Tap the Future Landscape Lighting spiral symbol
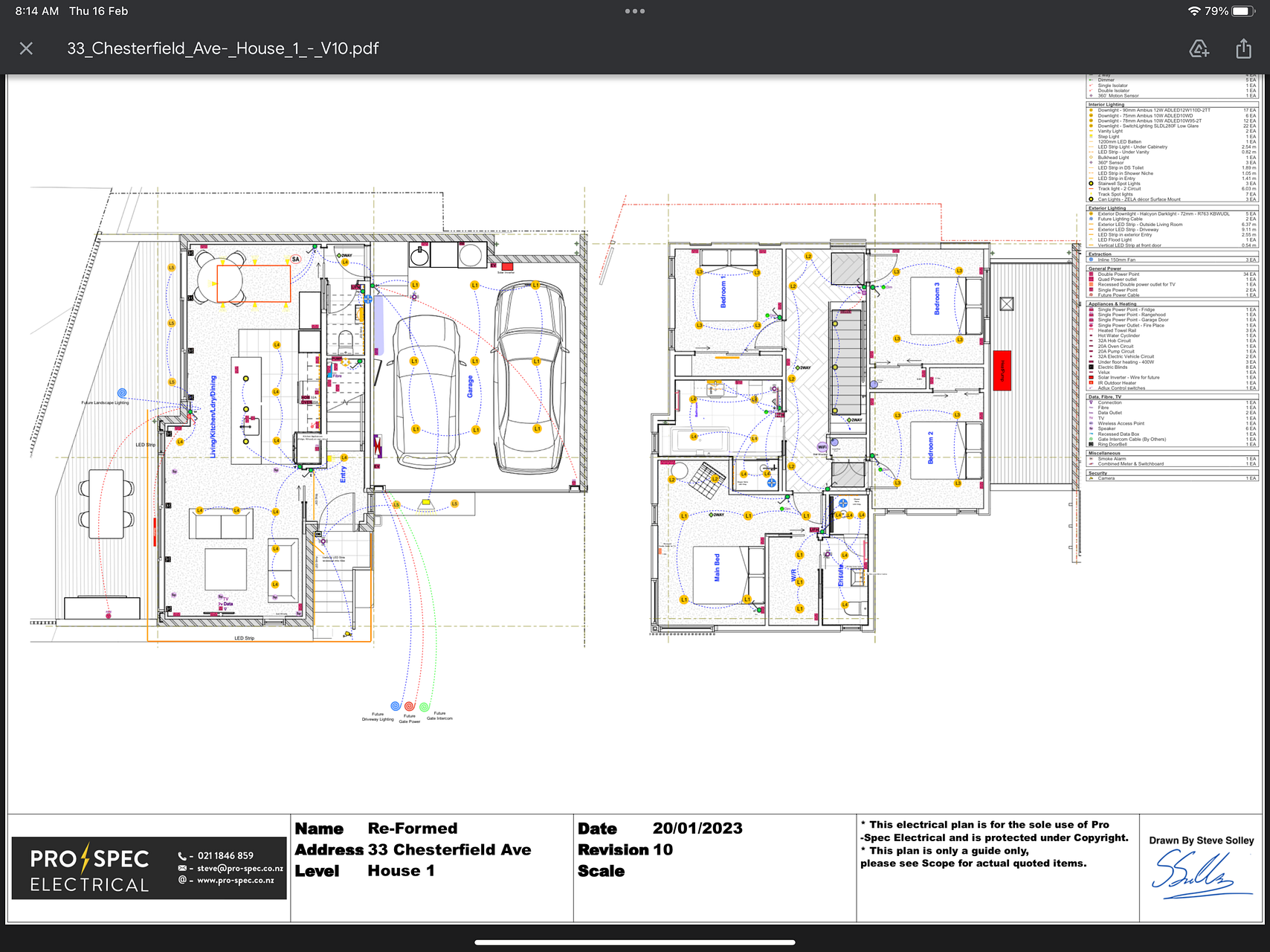The image size is (1270, 952). pos(122,393)
